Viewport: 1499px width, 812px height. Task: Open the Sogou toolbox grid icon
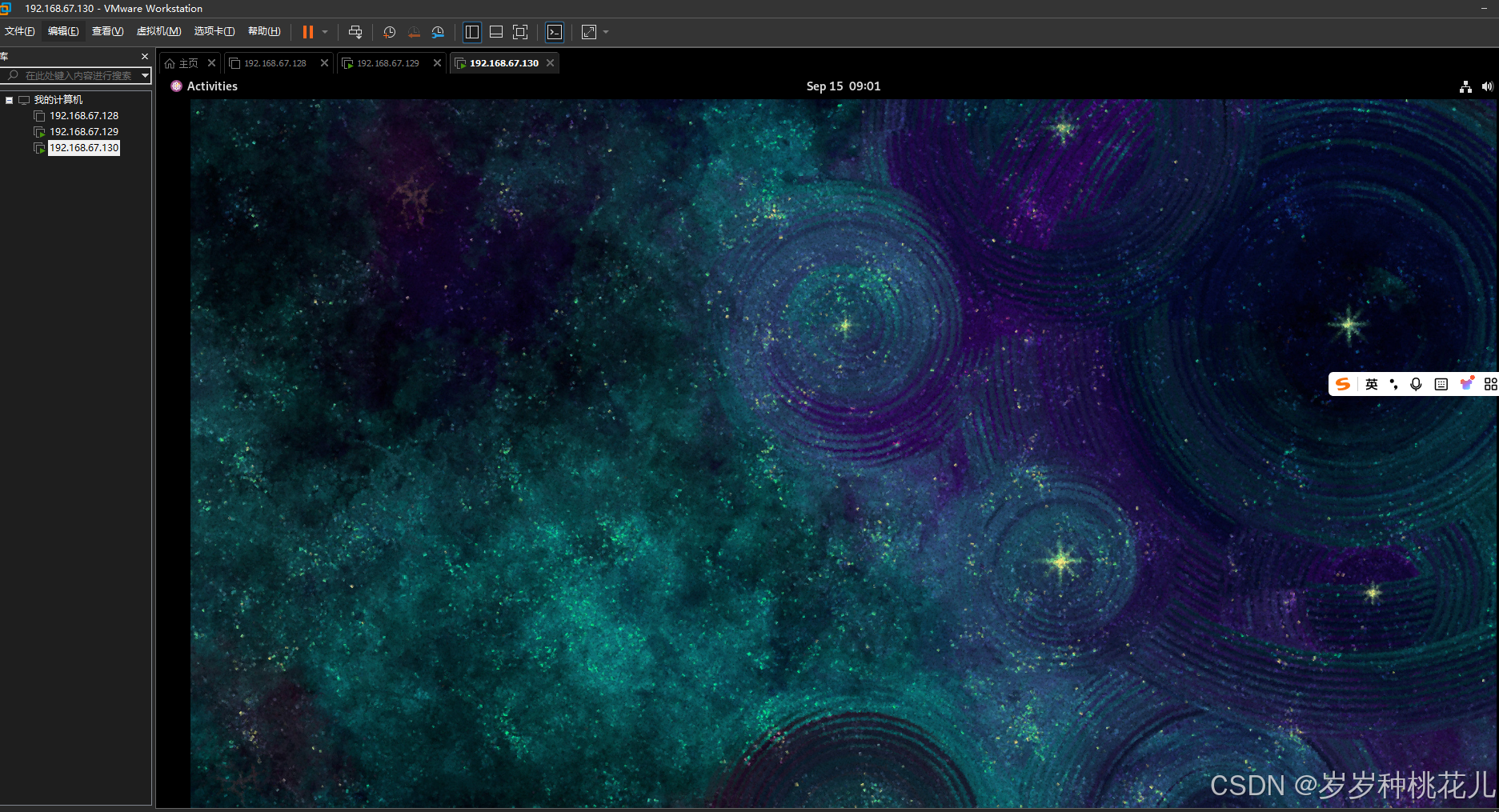tap(1490, 384)
